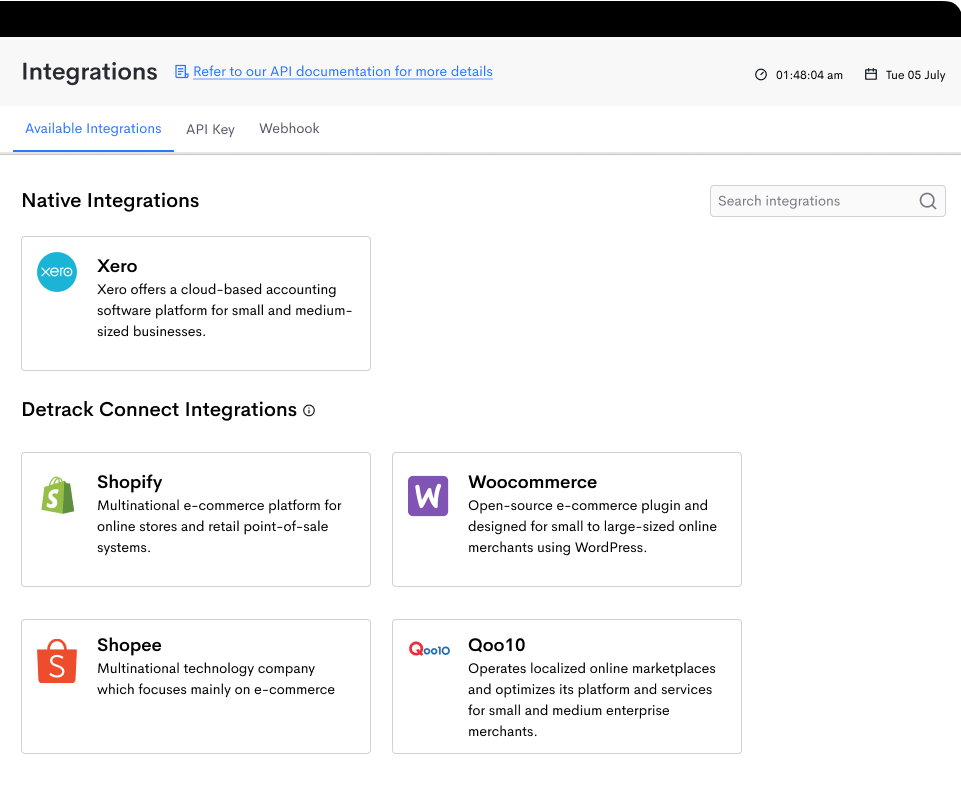Click the clock icon next to time
Image resolution: width=961 pixels, height=787 pixels.
click(761, 75)
